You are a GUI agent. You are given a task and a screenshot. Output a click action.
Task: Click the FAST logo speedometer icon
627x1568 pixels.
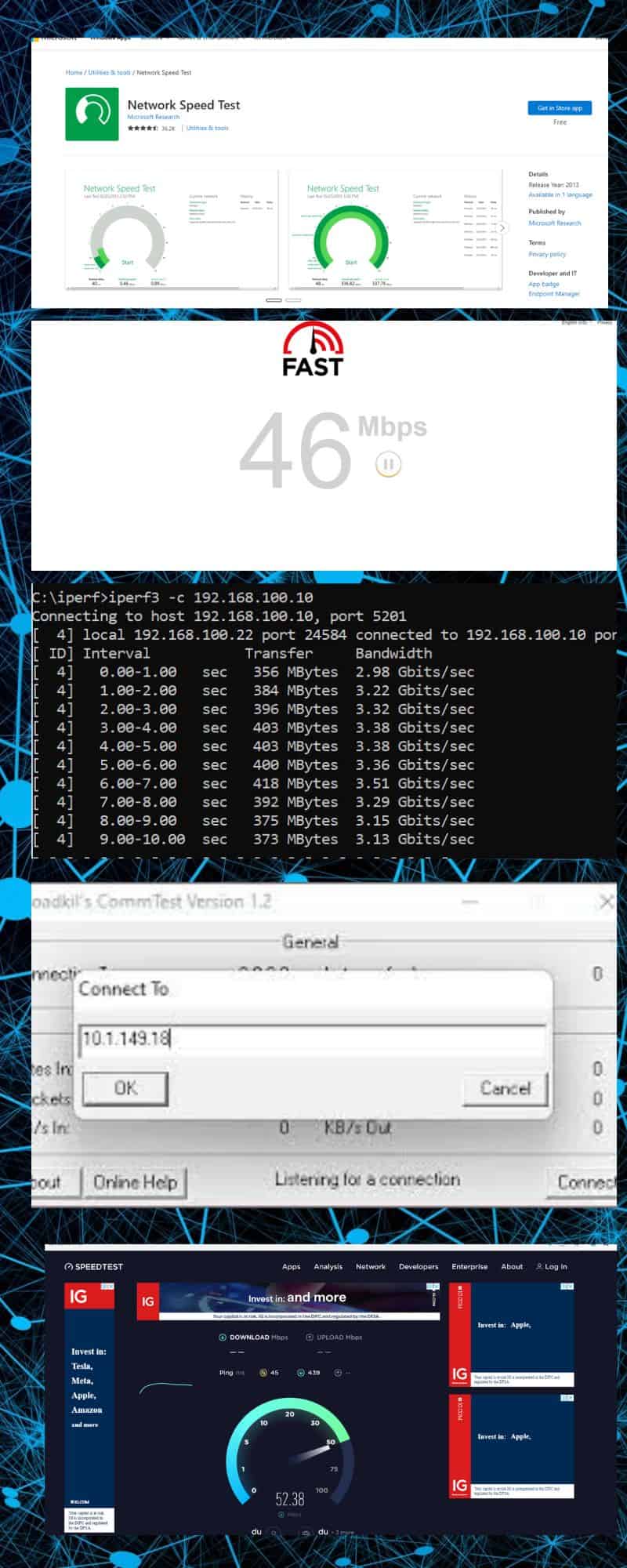(x=313, y=339)
